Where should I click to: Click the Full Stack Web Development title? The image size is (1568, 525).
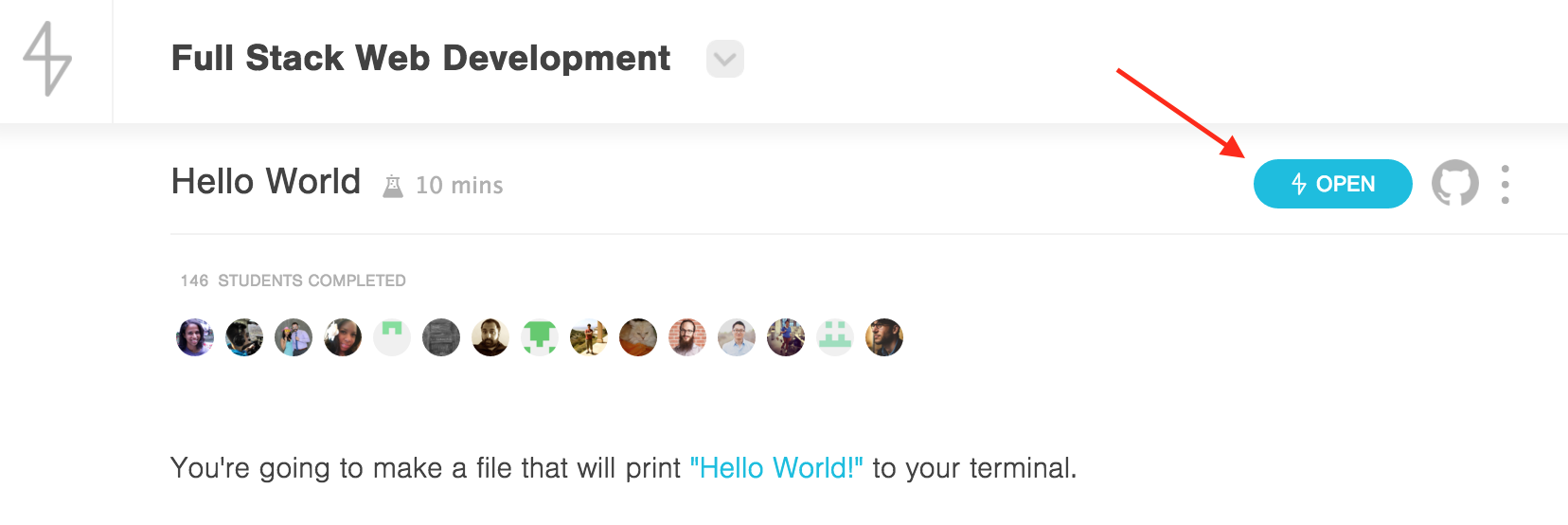click(420, 59)
